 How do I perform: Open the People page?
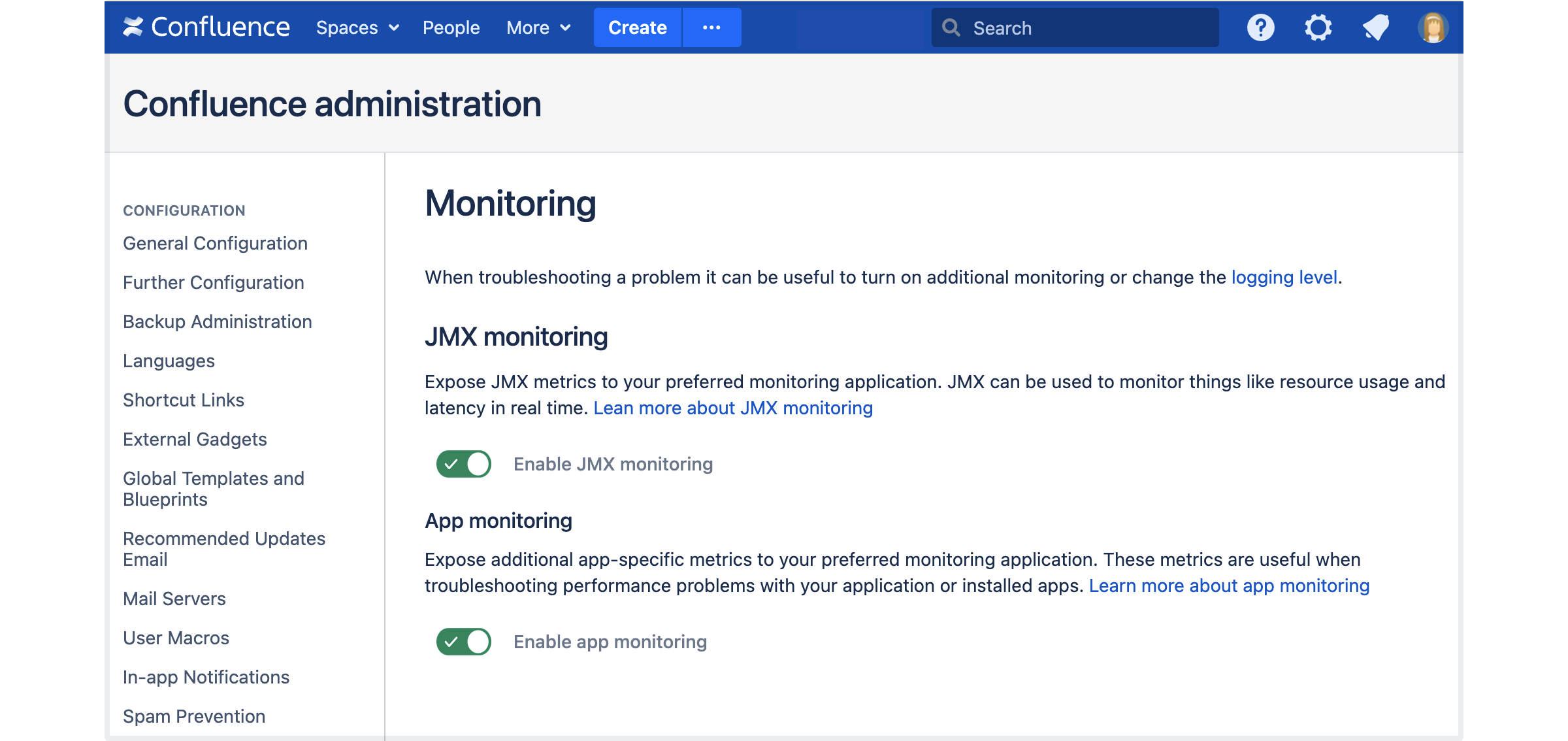451,27
